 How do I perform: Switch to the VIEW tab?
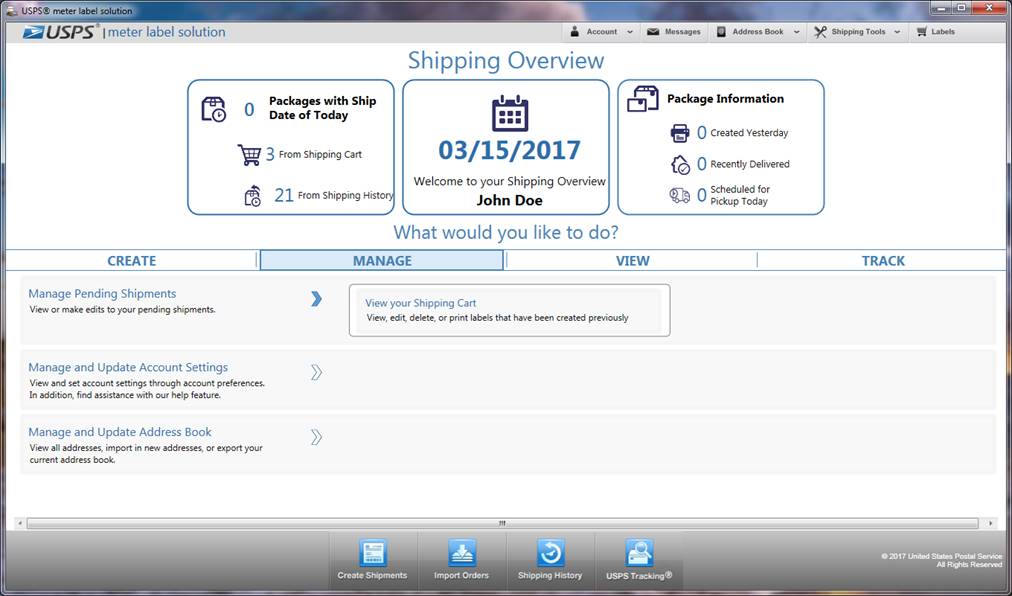pyautogui.click(x=632, y=261)
